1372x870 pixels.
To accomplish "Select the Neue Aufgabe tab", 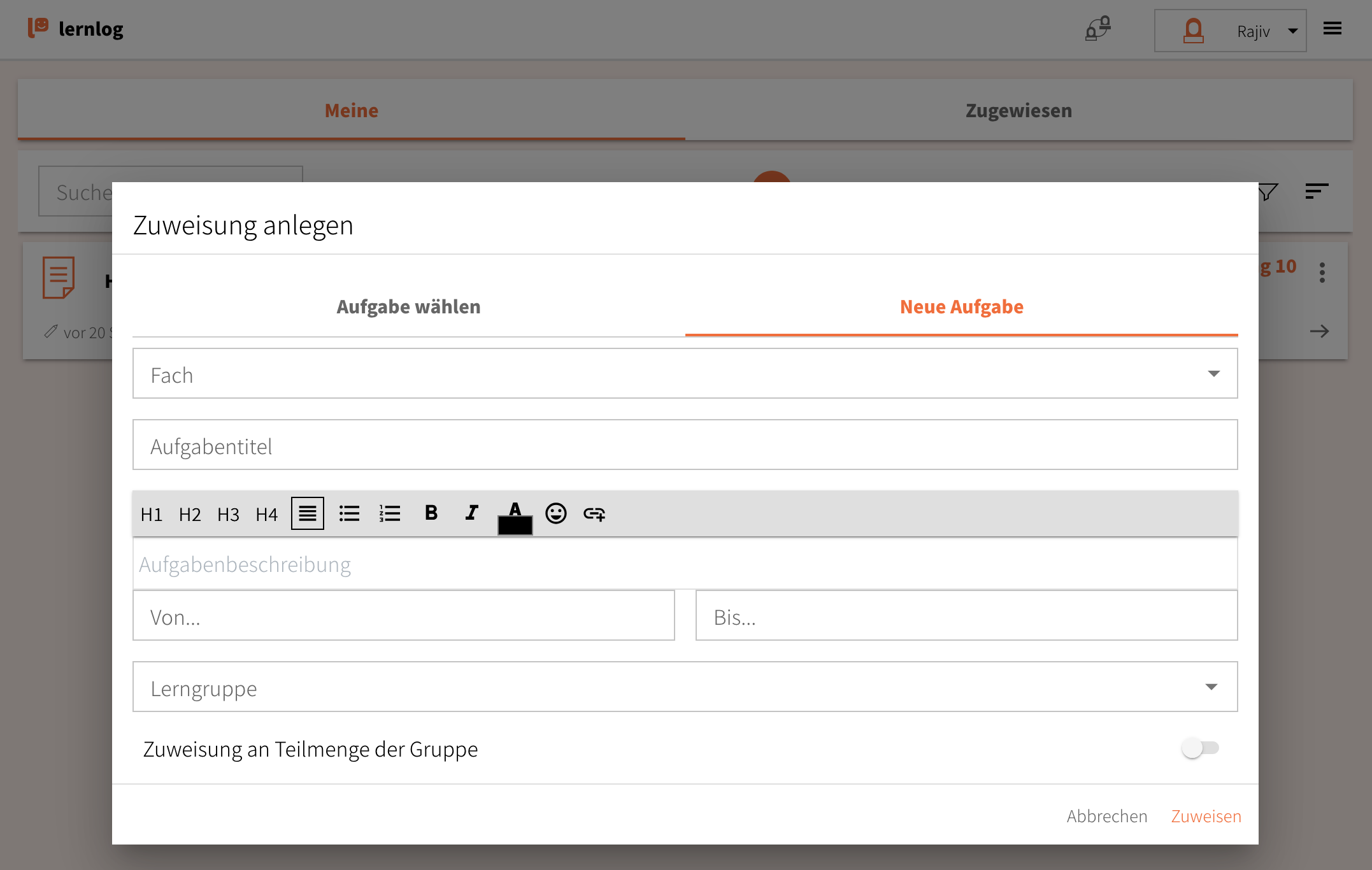I will 961,307.
